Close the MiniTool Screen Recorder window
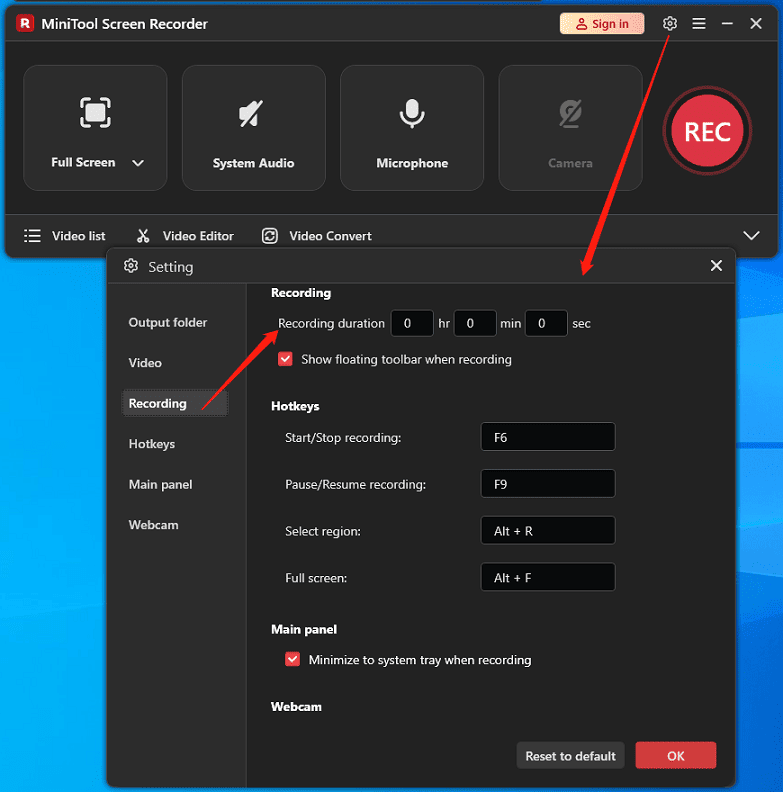This screenshot has width=783, height=792. [x=756, y=23]
